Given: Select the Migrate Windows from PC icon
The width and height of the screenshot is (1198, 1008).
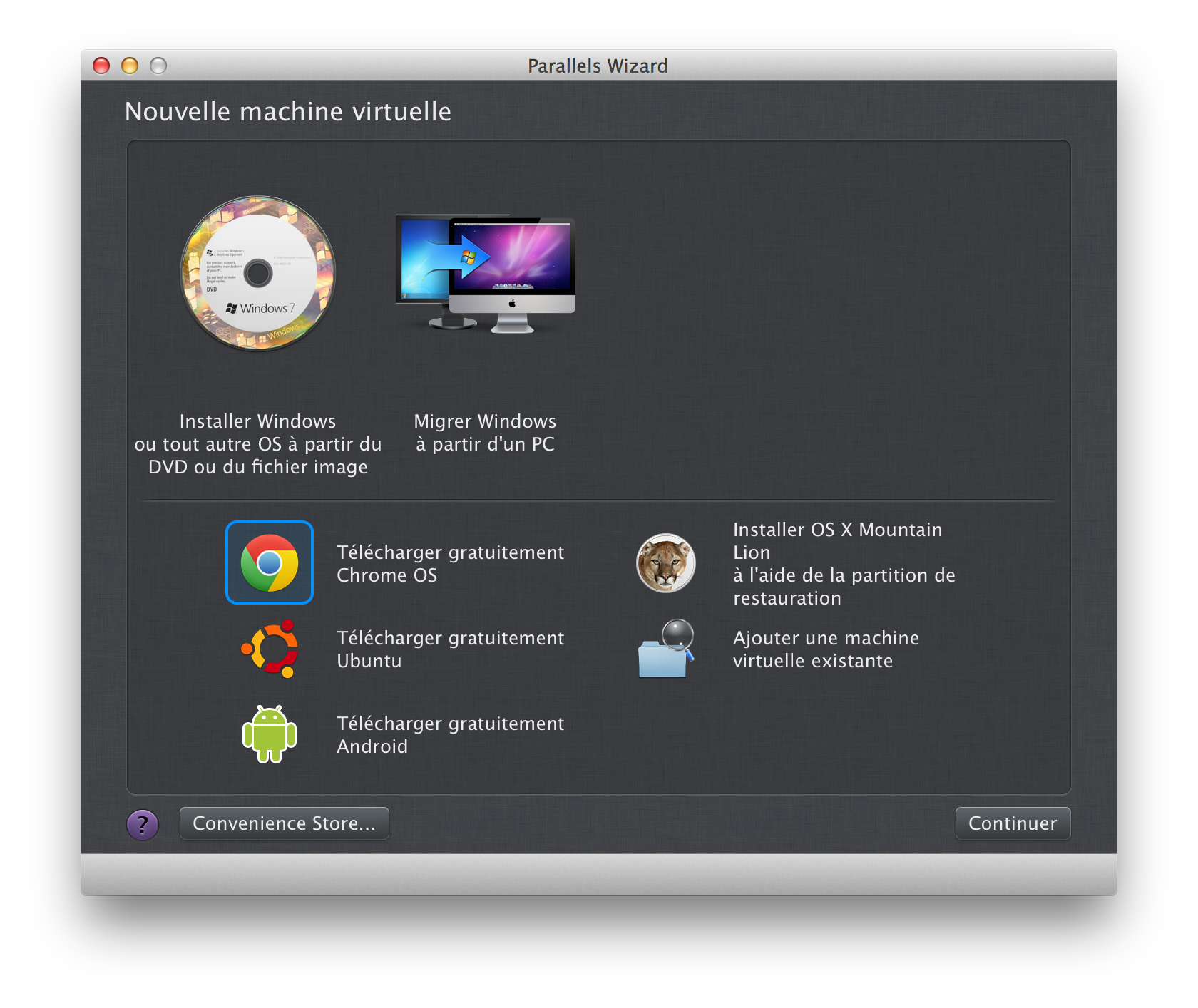Looking at the screenshot, I should 486,275.
